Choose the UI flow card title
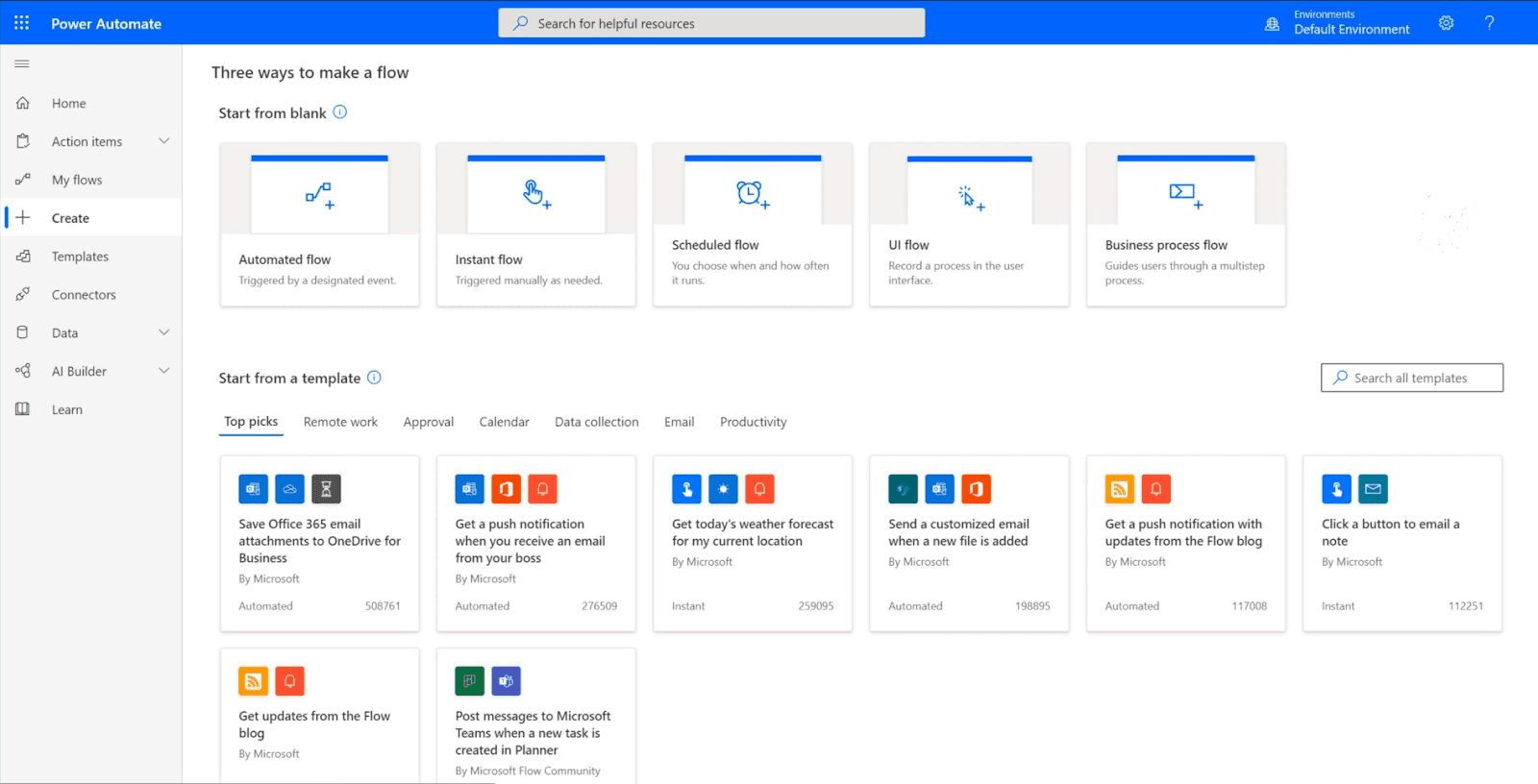This screenshot has width=1538, height=784. pos(908,245)
